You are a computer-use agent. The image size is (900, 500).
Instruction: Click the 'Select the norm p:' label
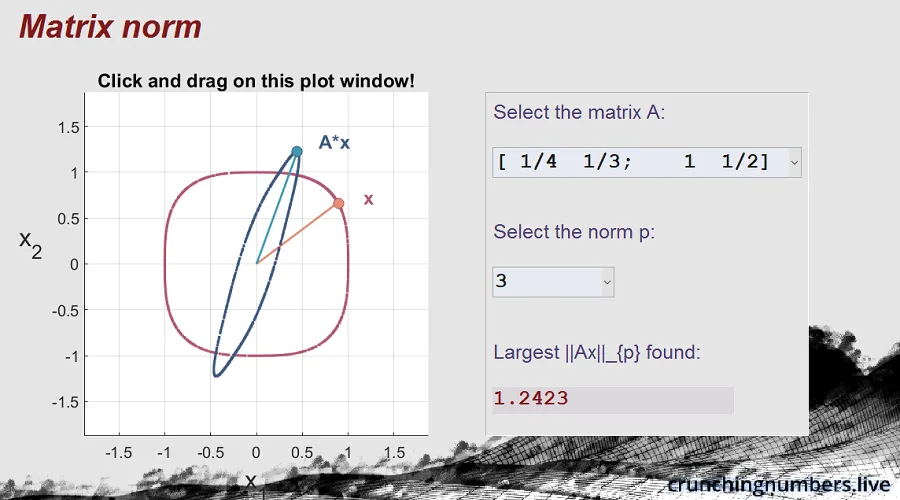[x=574, y=232]
